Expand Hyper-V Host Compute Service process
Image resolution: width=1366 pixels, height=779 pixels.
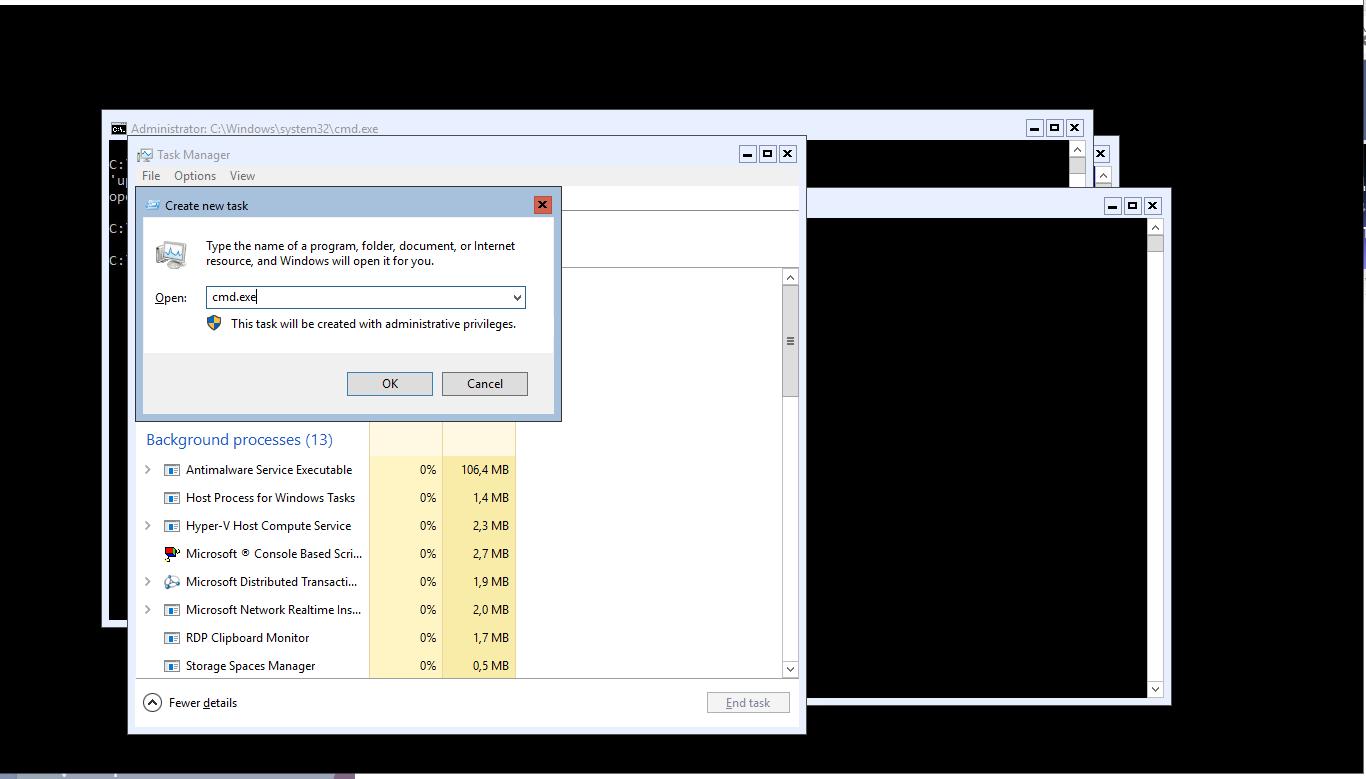point(148,526)
